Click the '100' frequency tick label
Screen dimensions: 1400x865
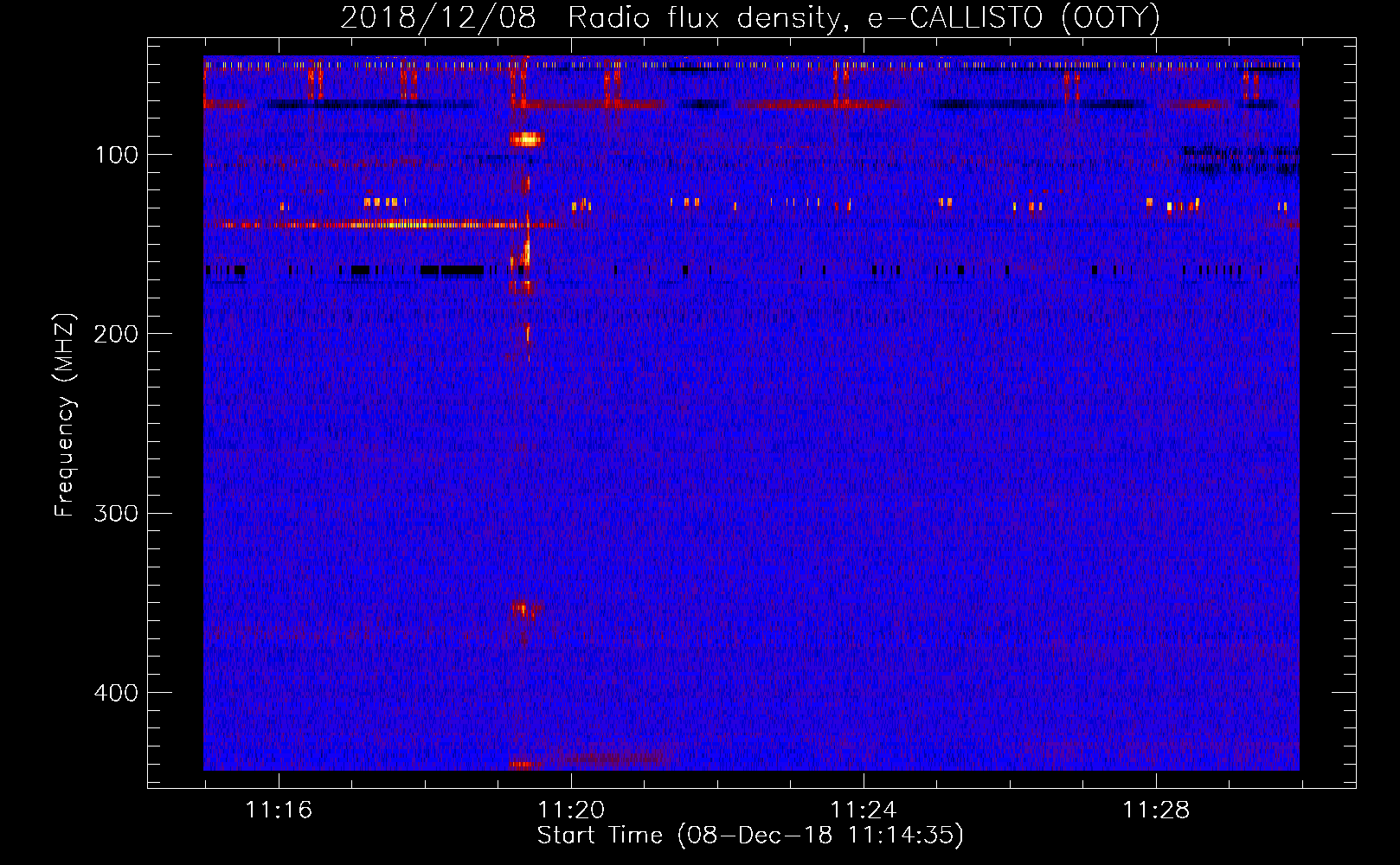tap(116, 155)
